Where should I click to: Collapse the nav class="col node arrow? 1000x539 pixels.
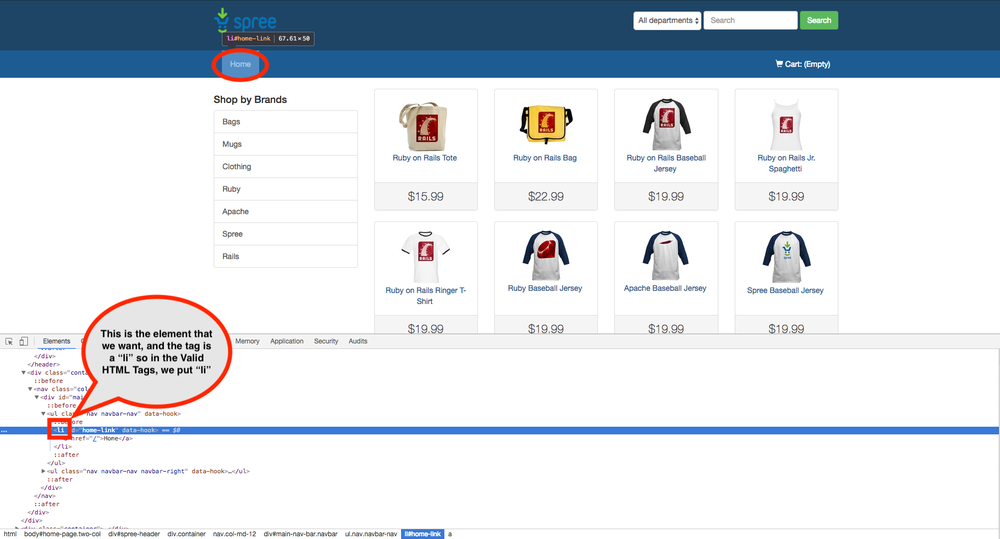tap(30, 389)
